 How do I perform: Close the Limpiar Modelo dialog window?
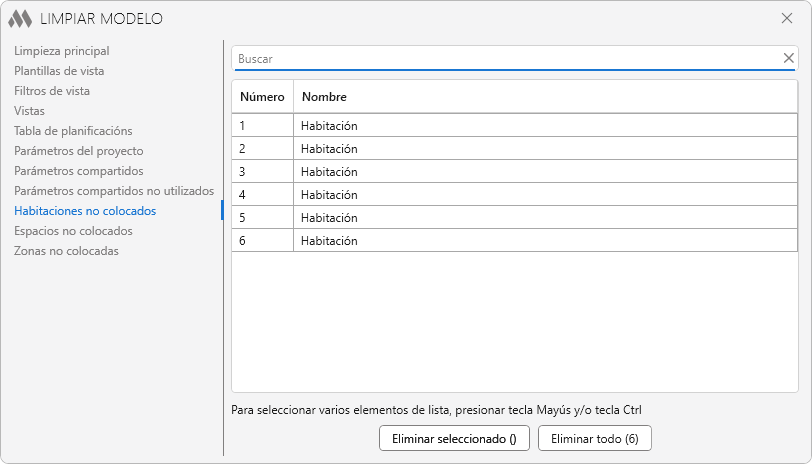click(786, 18)
